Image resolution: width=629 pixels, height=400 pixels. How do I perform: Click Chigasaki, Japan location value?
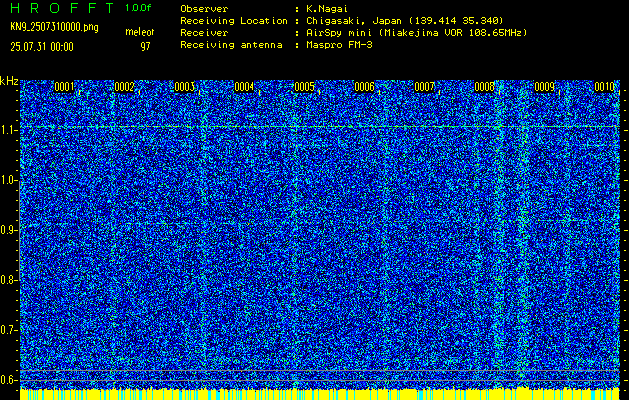[404, 20]
